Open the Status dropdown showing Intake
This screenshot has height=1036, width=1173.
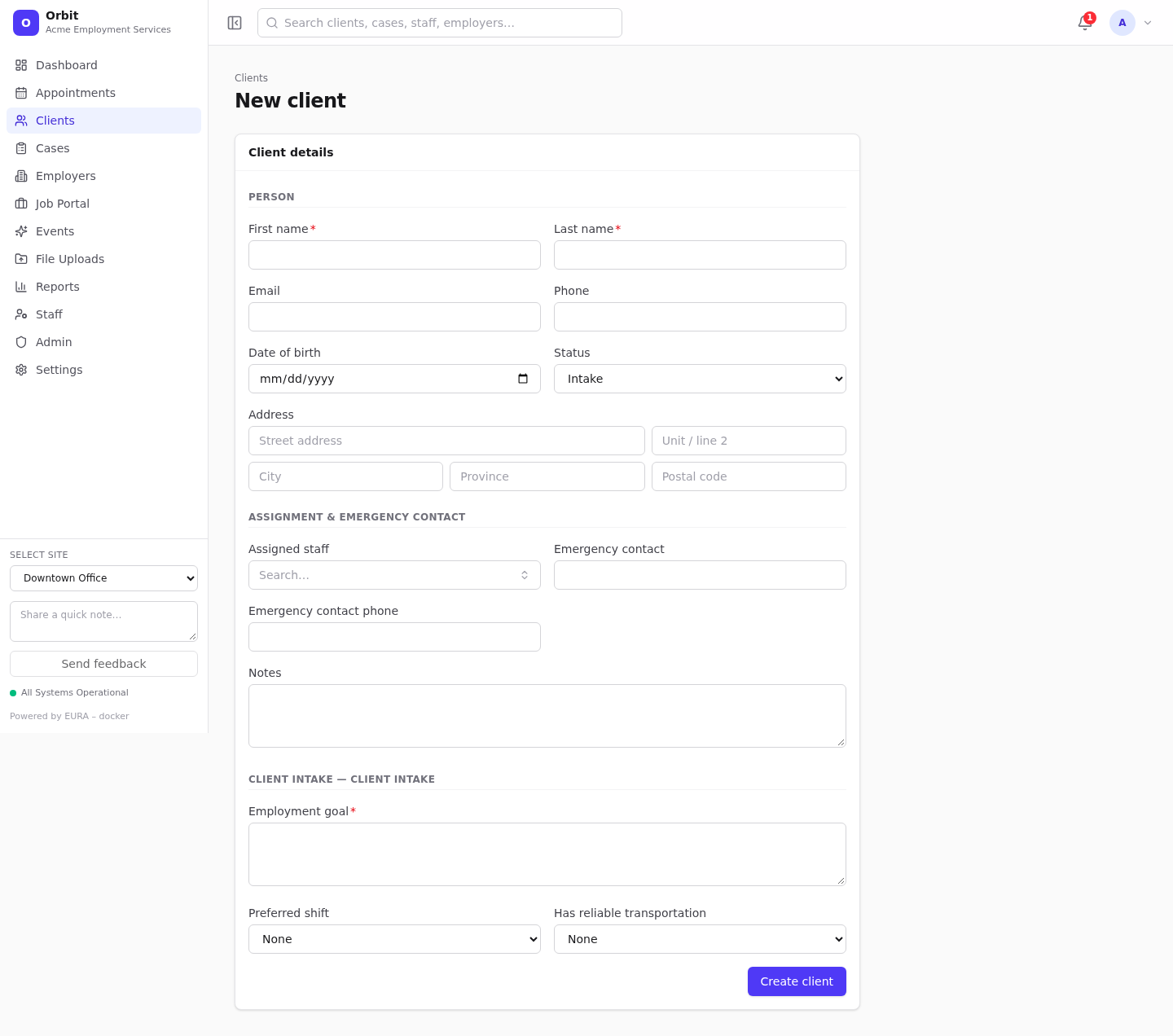tap(700, 379)
